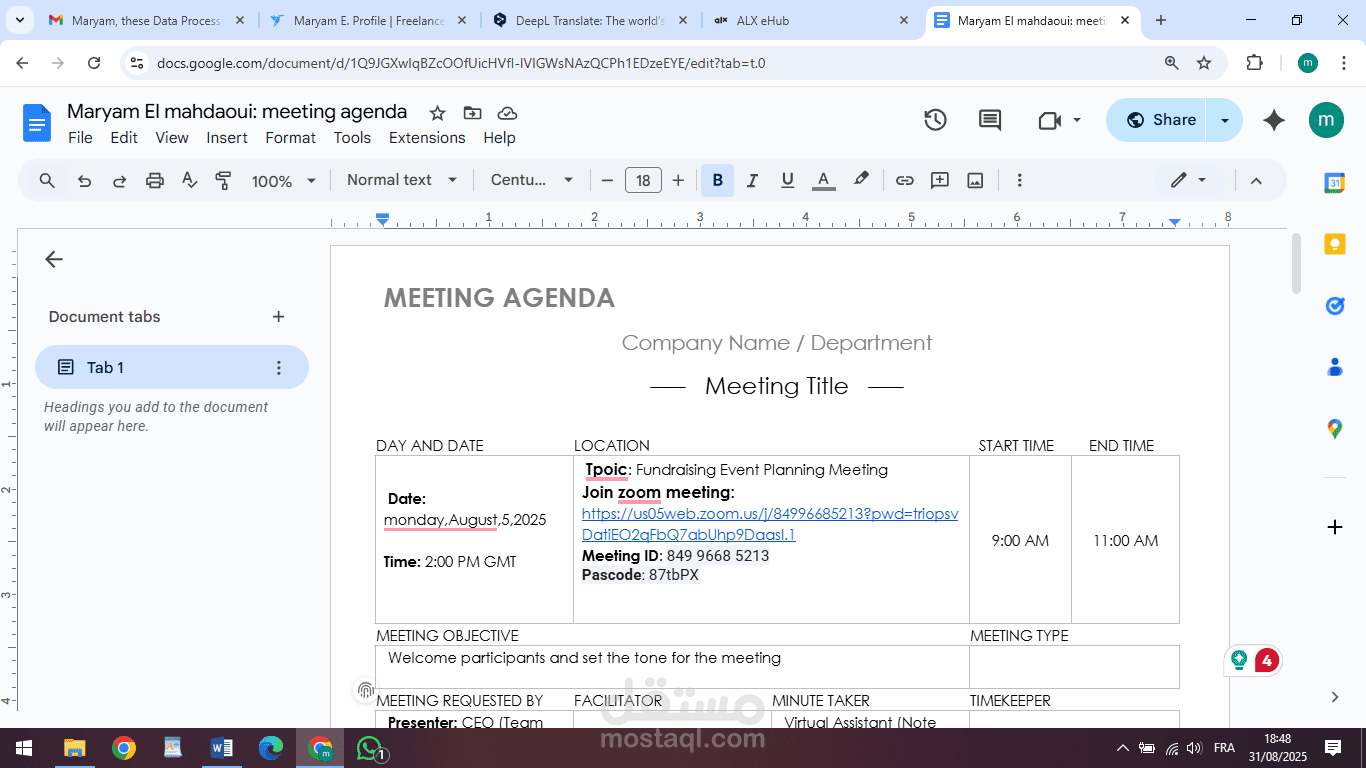Hide the menus with the up chevron
This screenshot has width=1366, height=768.
click(1256, 181)
